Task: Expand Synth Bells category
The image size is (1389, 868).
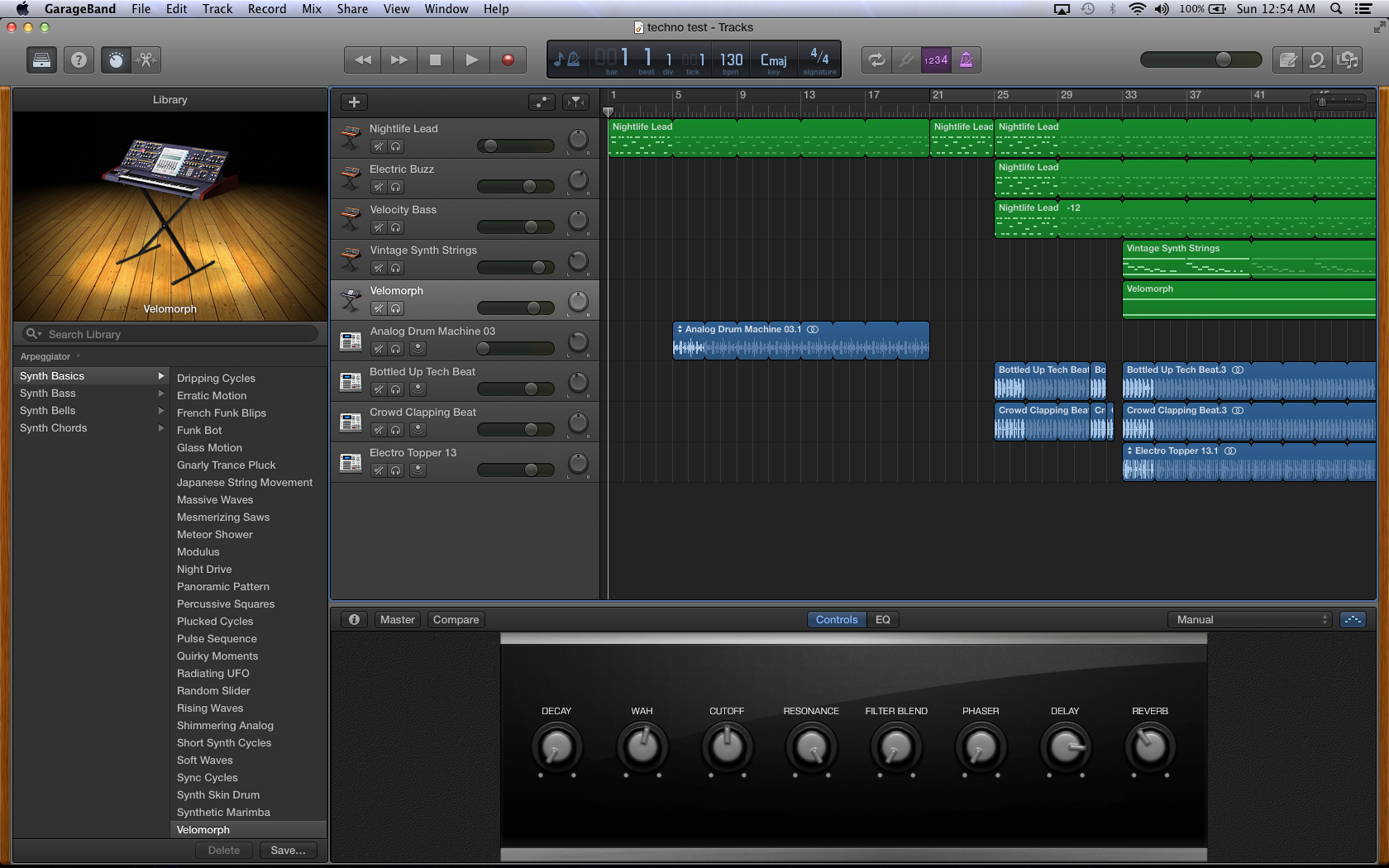Action: pos(161,410)
